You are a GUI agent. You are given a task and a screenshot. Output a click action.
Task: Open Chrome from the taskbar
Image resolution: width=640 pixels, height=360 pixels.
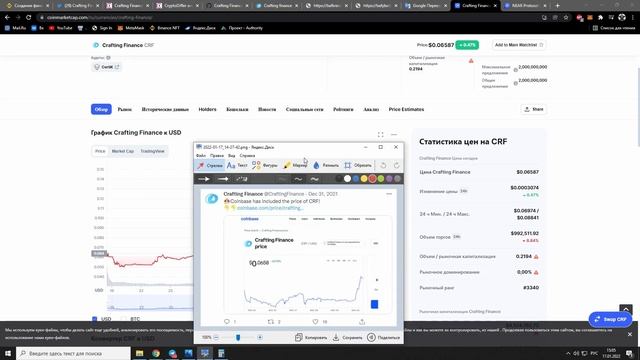pos(156,353)
